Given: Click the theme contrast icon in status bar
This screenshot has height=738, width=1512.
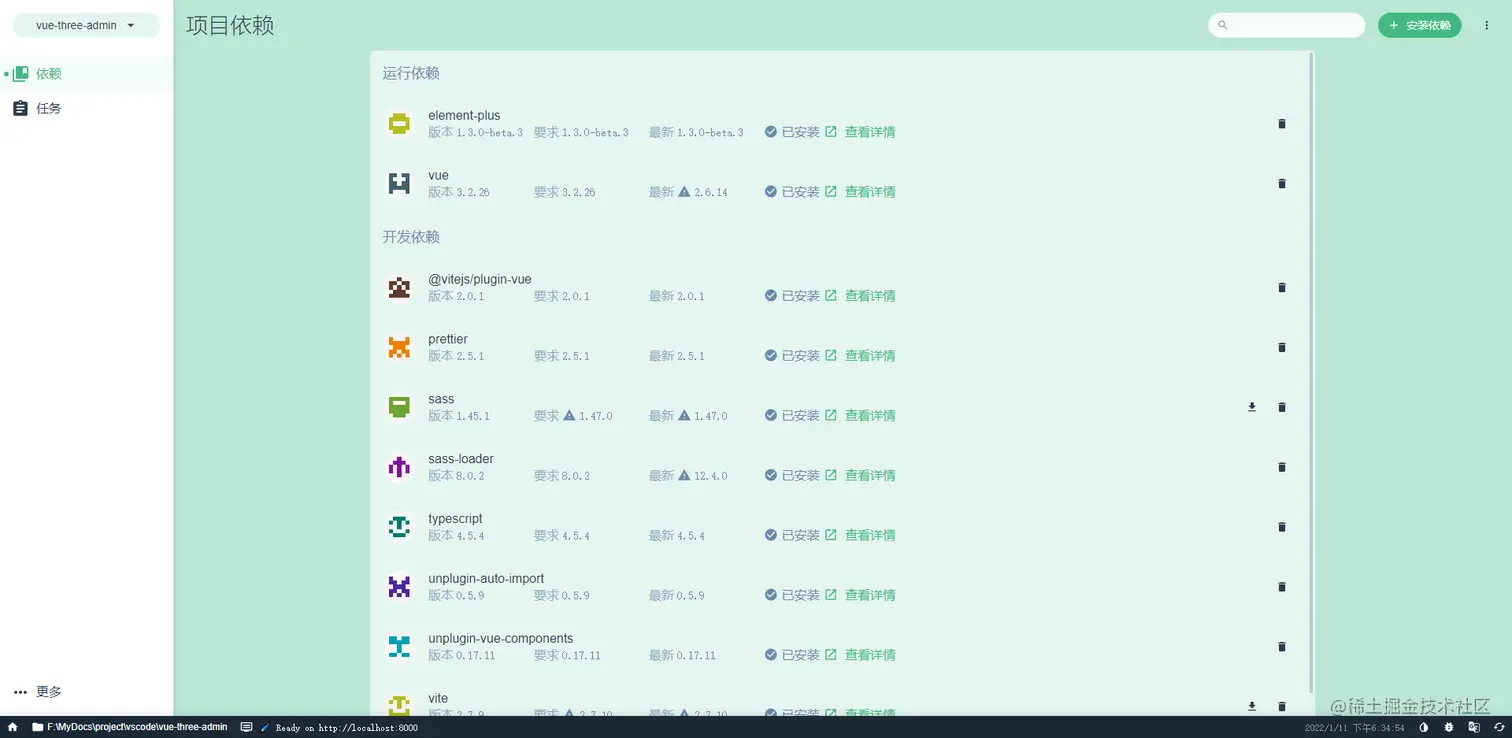Looking at the screenshot, I should 1423,728.
